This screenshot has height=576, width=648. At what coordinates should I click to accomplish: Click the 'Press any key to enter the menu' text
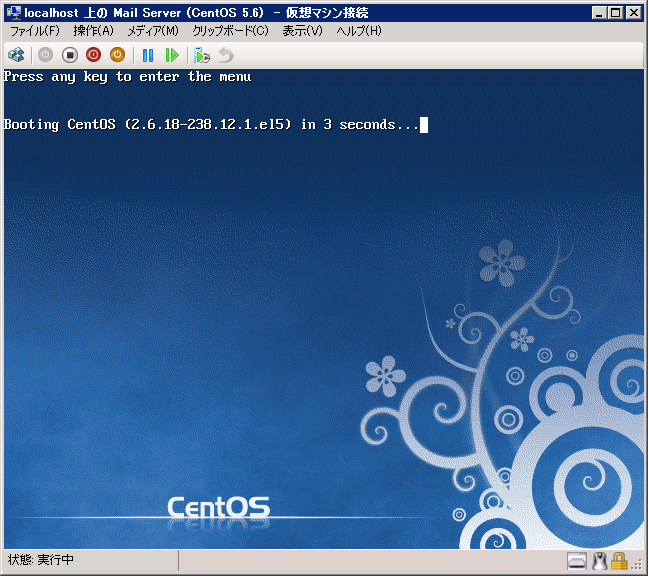pyautogui.click(x=128, y=77)
